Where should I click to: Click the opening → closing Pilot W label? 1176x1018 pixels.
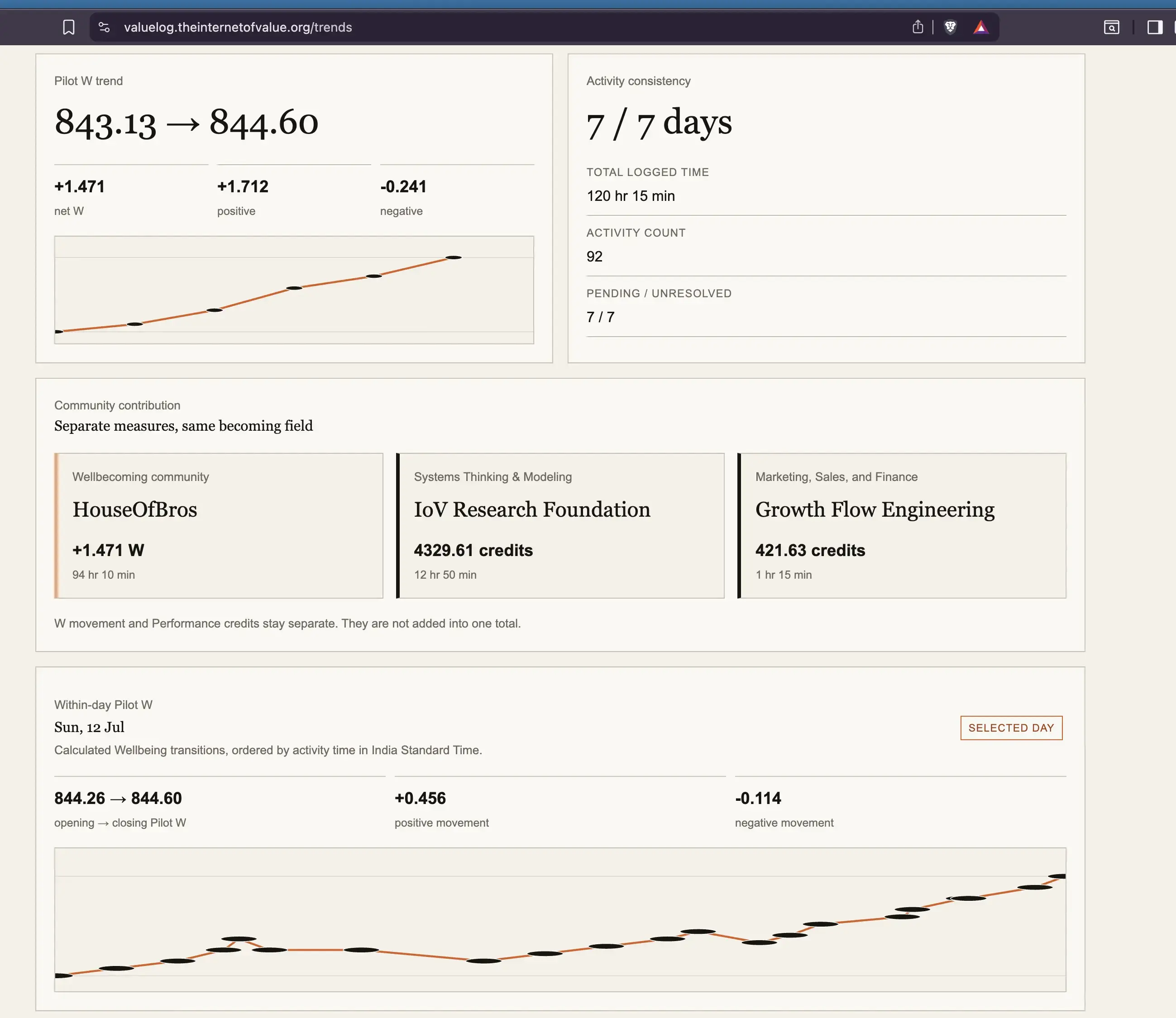click(x=120, y=823)
